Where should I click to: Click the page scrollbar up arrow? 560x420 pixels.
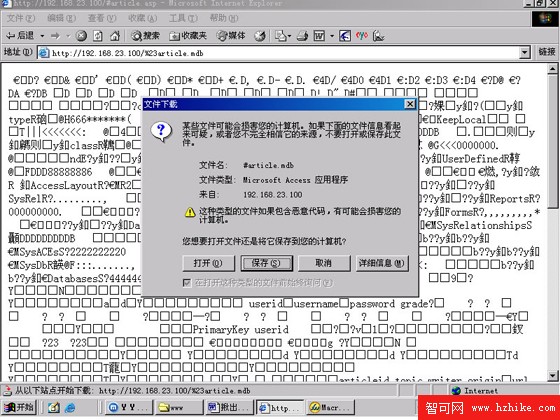pos(552,68)
